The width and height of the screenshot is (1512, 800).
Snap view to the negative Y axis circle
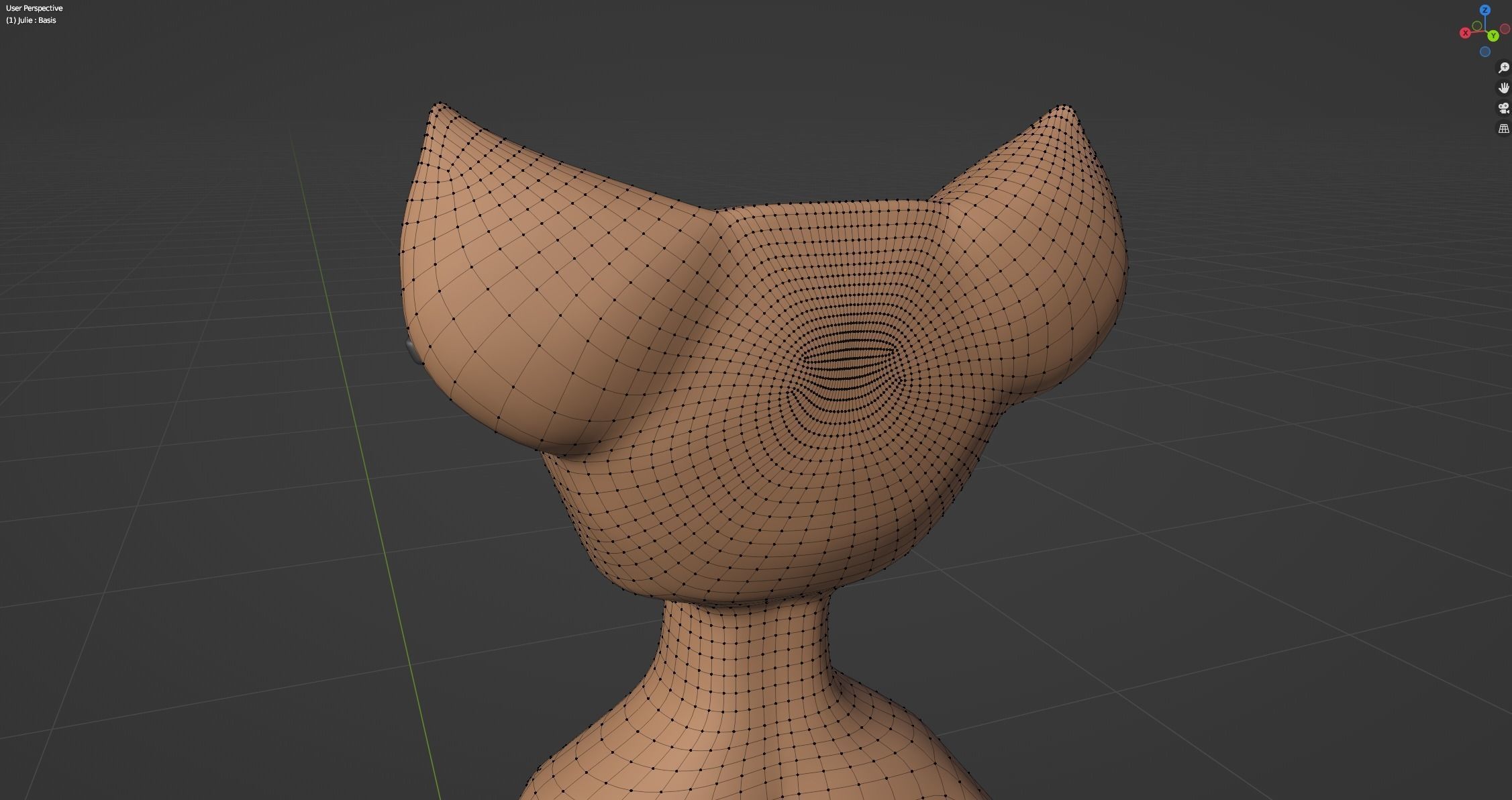tap(1477, 26)
